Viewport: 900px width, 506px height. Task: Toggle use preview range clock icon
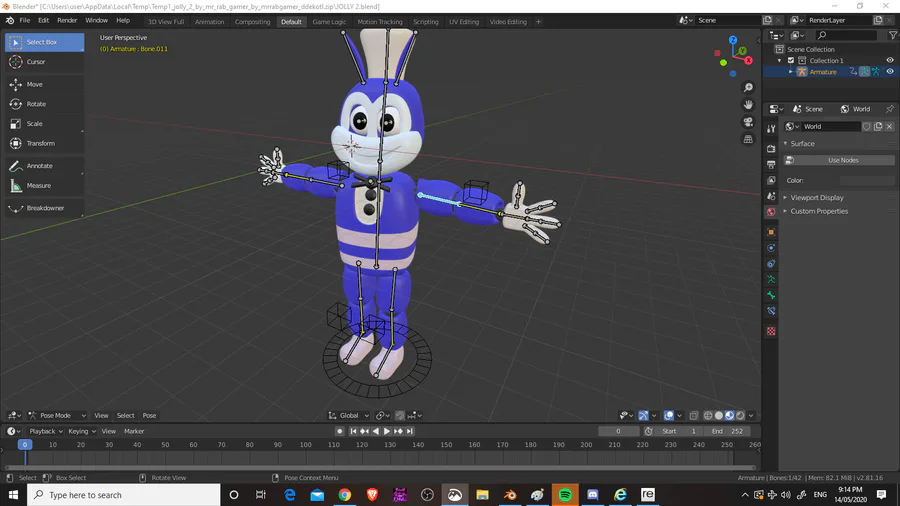coord(648,431)
